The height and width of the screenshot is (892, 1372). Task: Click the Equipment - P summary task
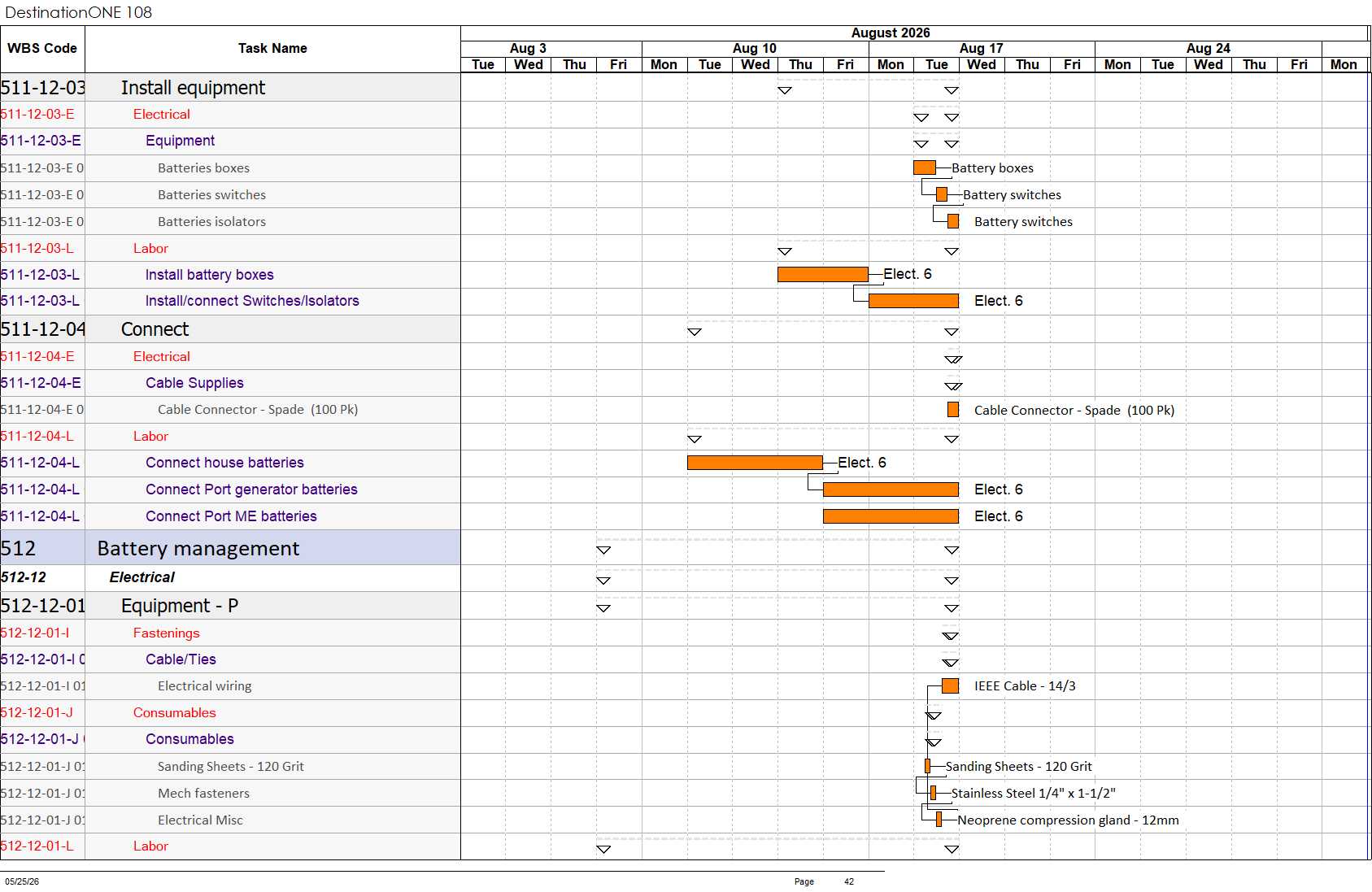[180, 606]
